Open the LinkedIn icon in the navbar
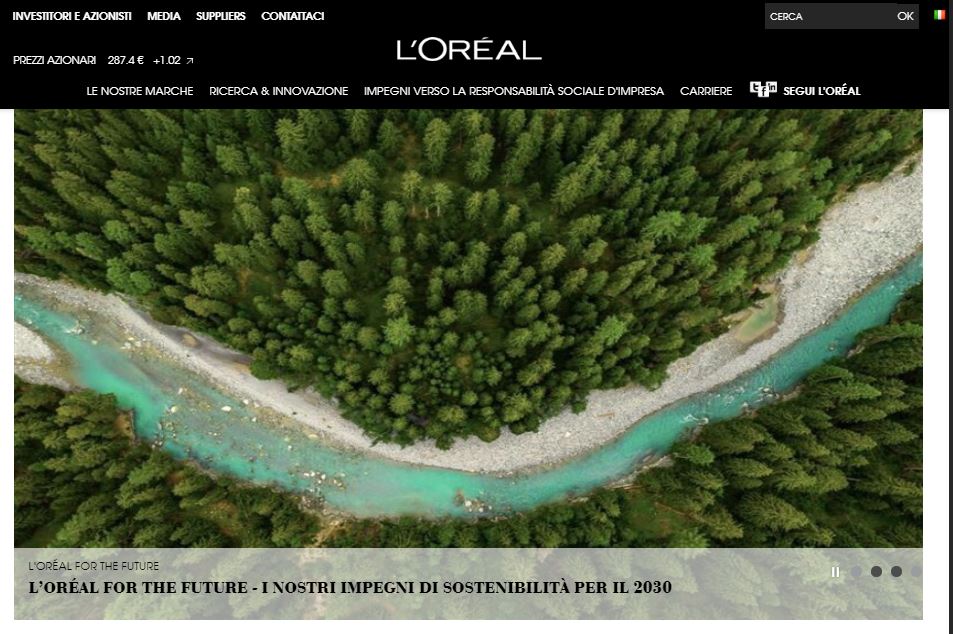 pyautogui.click(x=772, y=86)
